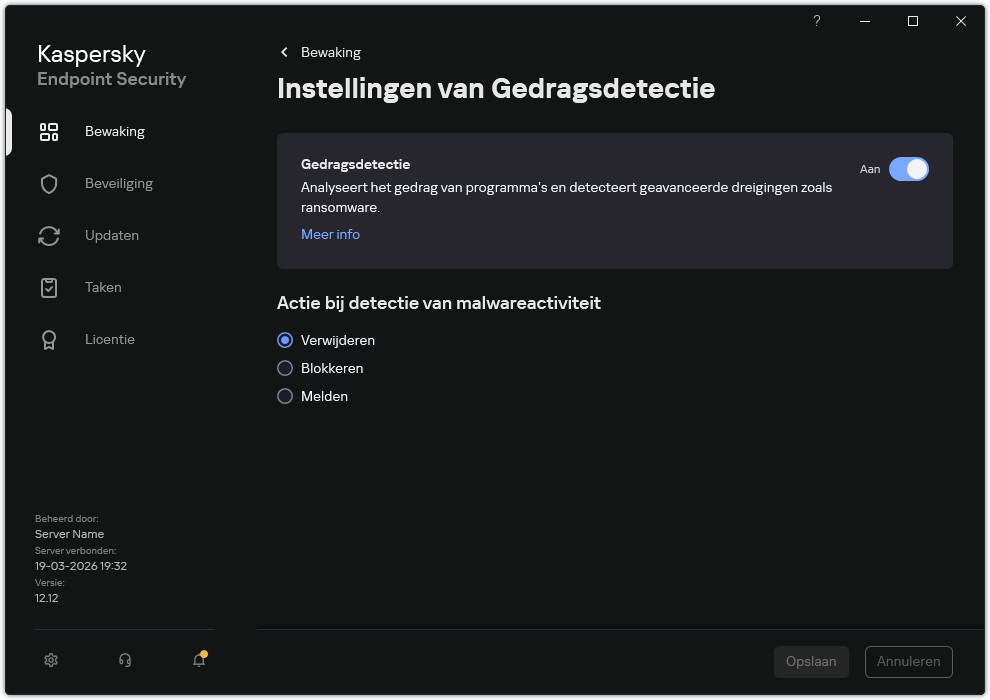The height and width of the screenshot is (700, 990).
Task: Select the Verwijderen action option
Action: click(285, 340)
